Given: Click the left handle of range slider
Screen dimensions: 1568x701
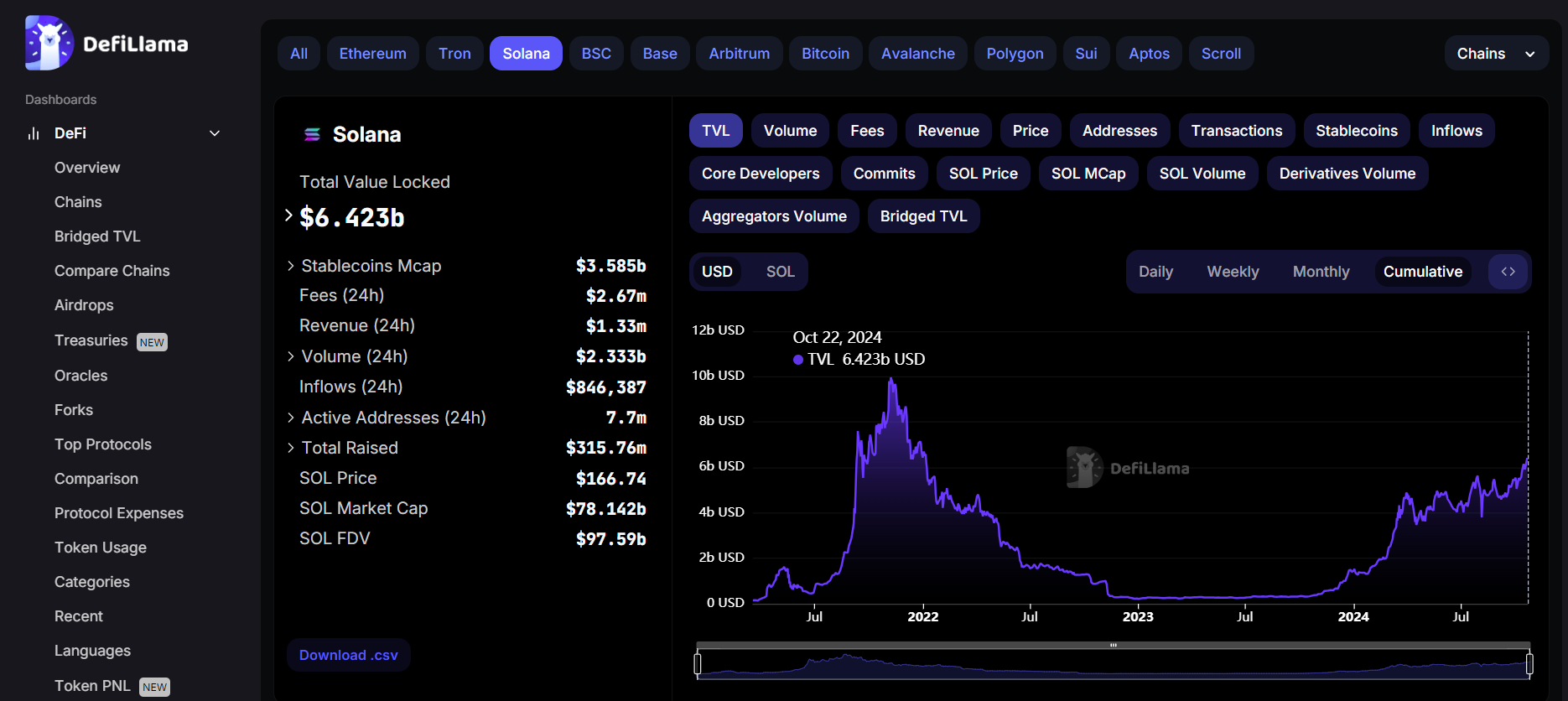Looking at the screenshot, I should [698, 664].
